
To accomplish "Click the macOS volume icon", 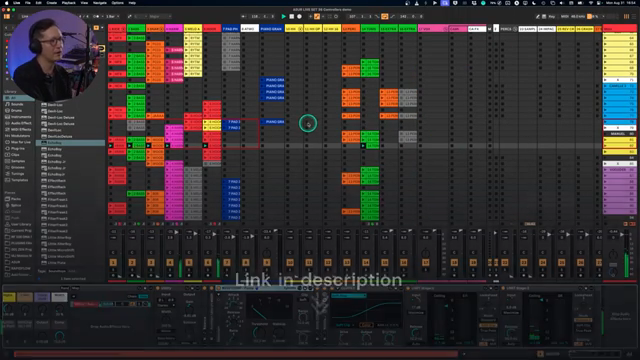I will coord(562,3).
